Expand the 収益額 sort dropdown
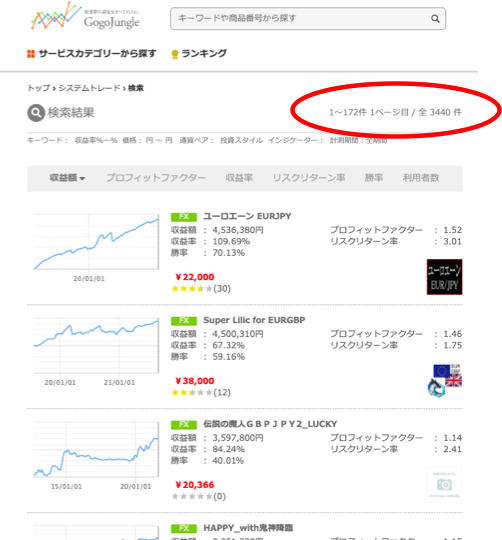The width and height of the screenshot is (502, 540). point(67,178)
